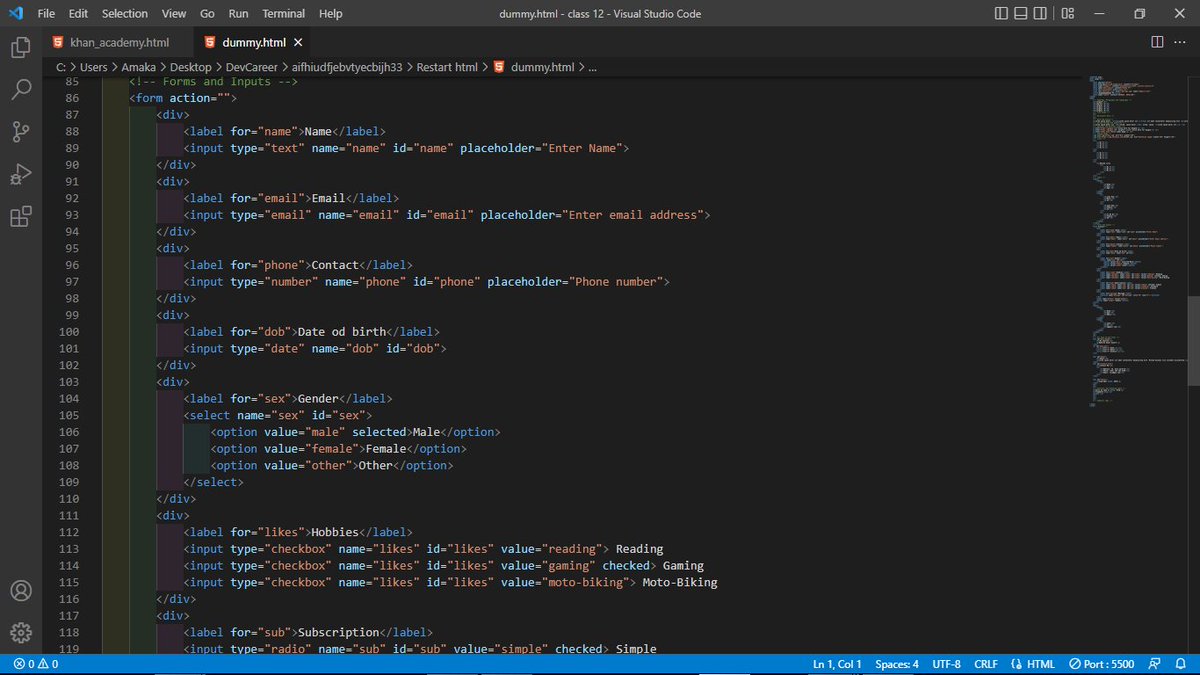The height and width of the screenshot is (675, 1200).
Task: Click the 'Subscription' label text
Action: pos(338,632)
